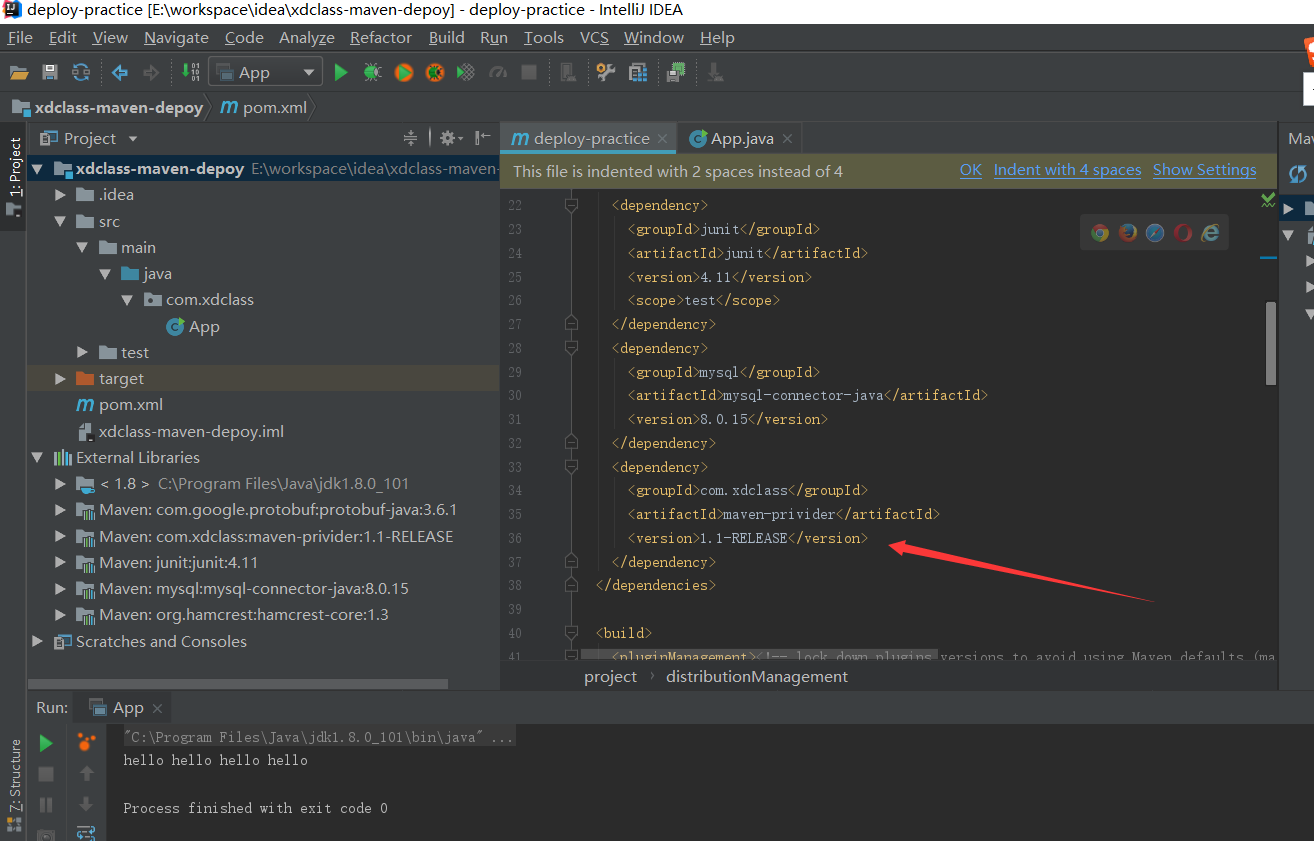The image size is (1314, 841).
Task: Rerun App in the Run panel
Action: coord(46,743)
